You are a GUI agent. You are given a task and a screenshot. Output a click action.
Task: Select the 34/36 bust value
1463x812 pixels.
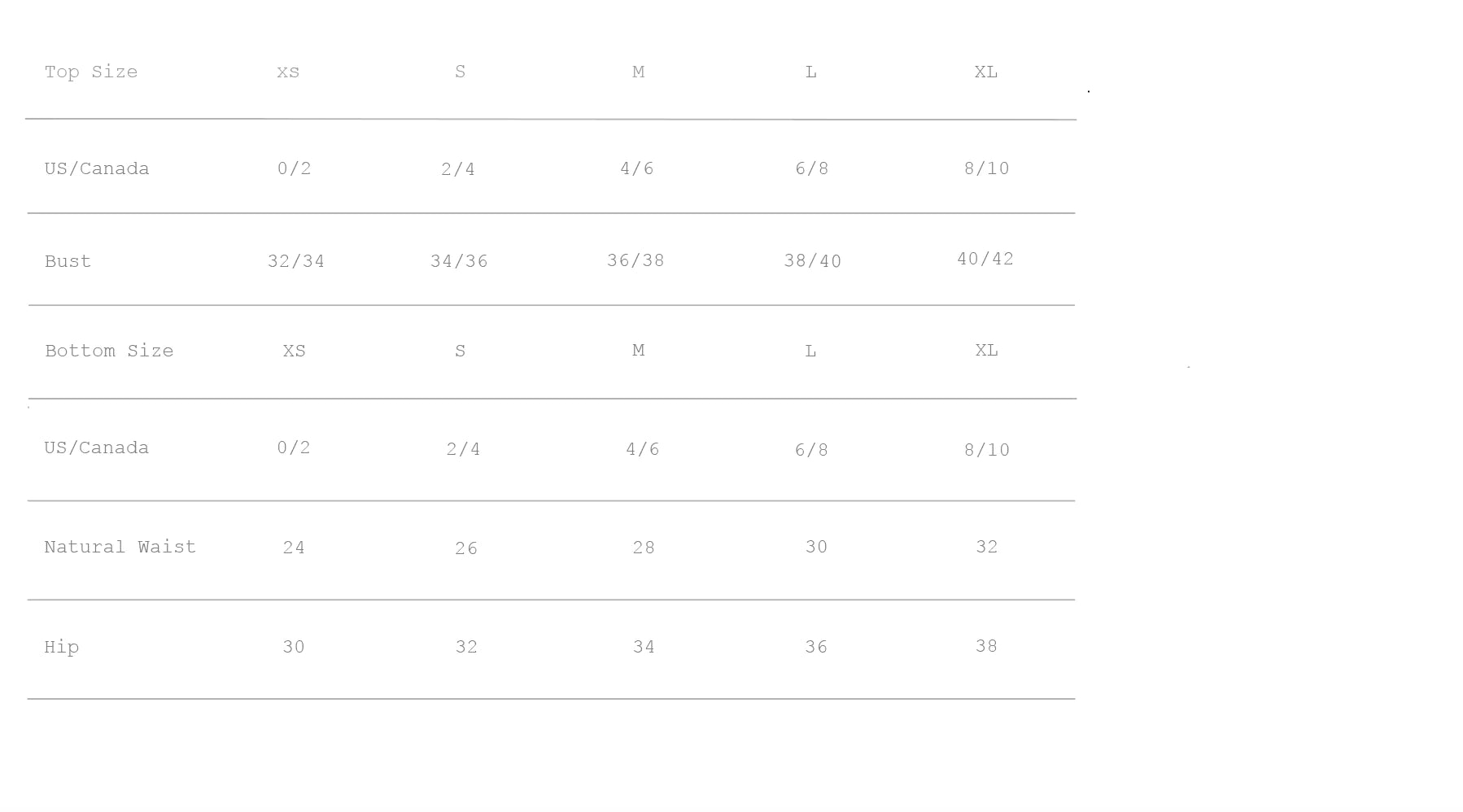coord(459,262)
